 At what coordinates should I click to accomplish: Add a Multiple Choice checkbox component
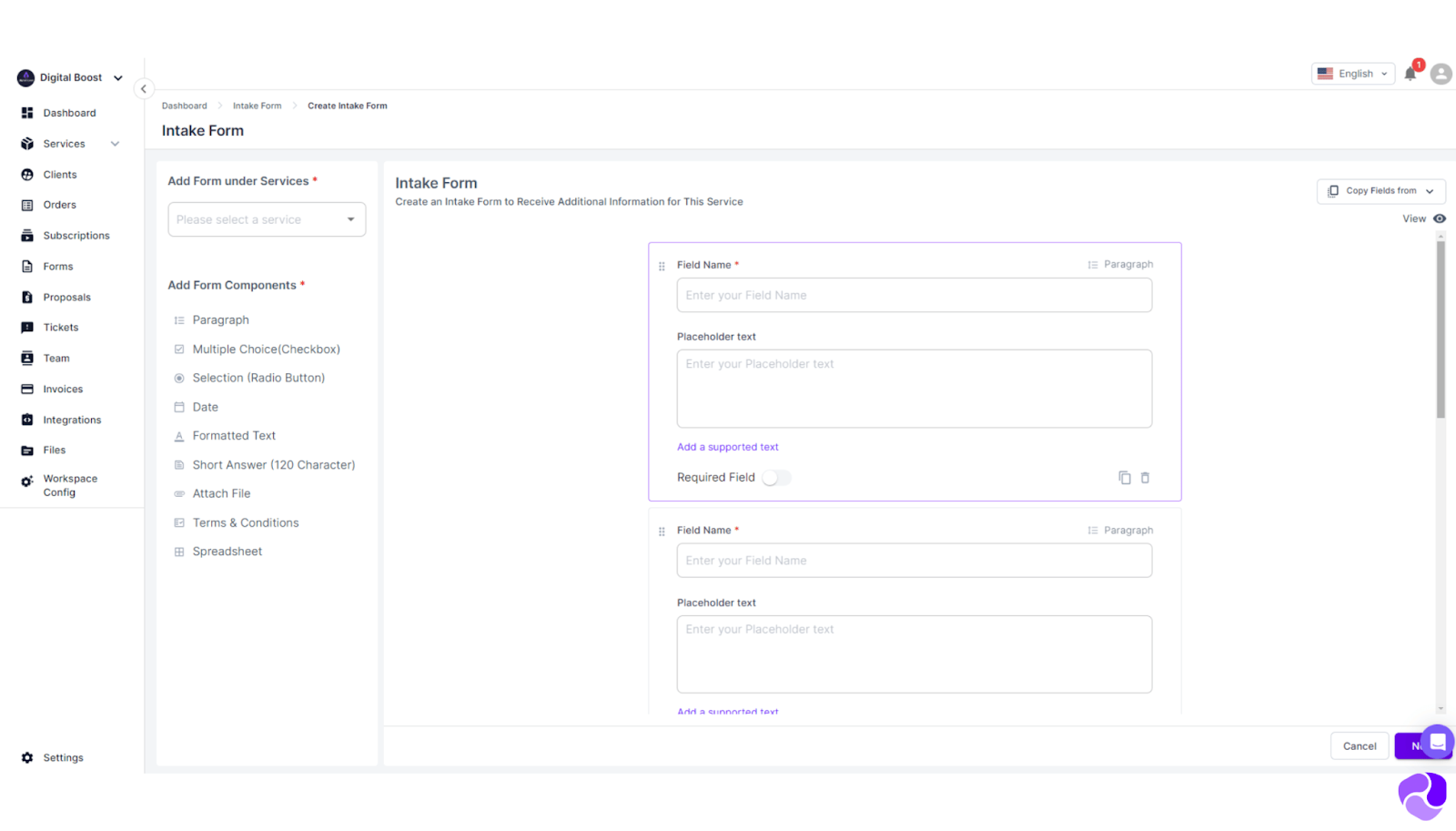tap(266, 349)
